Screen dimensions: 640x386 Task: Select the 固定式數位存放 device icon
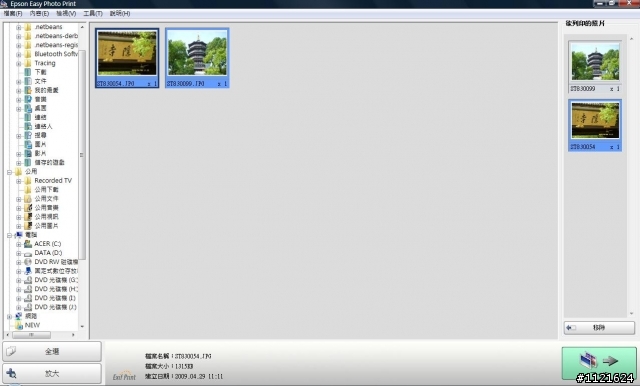[28, 271]
